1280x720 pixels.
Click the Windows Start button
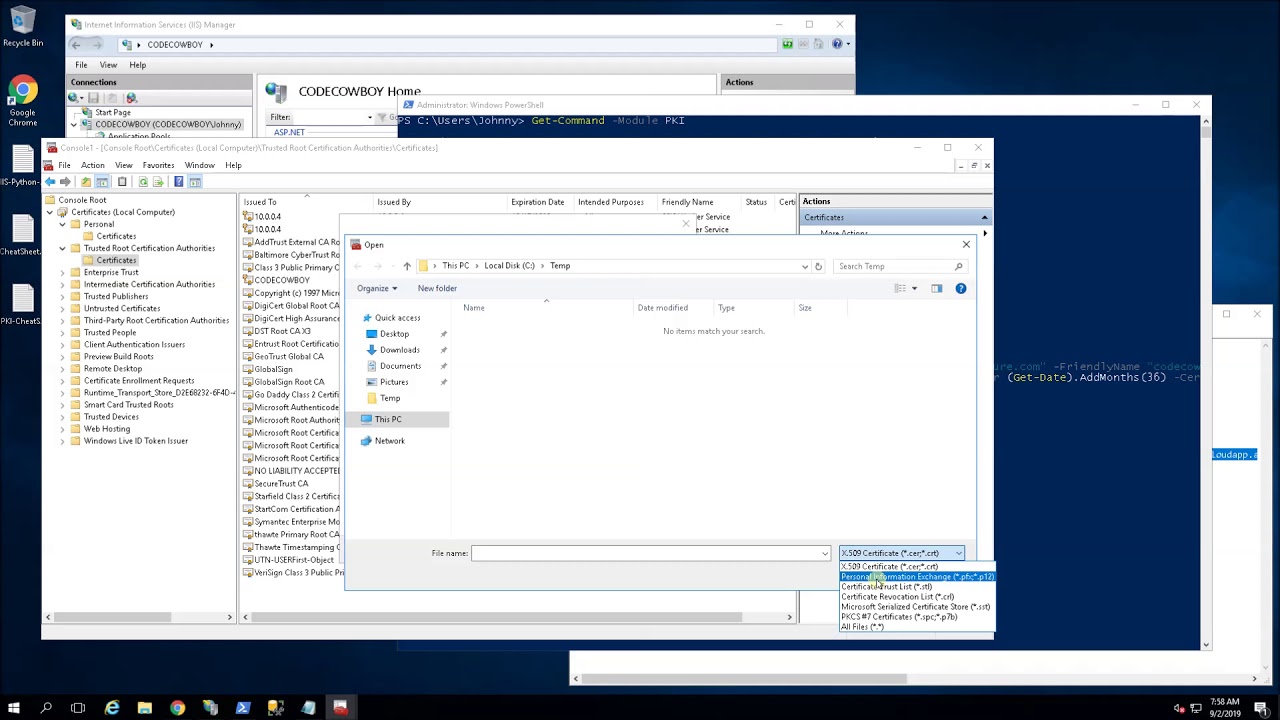(14, 708)
